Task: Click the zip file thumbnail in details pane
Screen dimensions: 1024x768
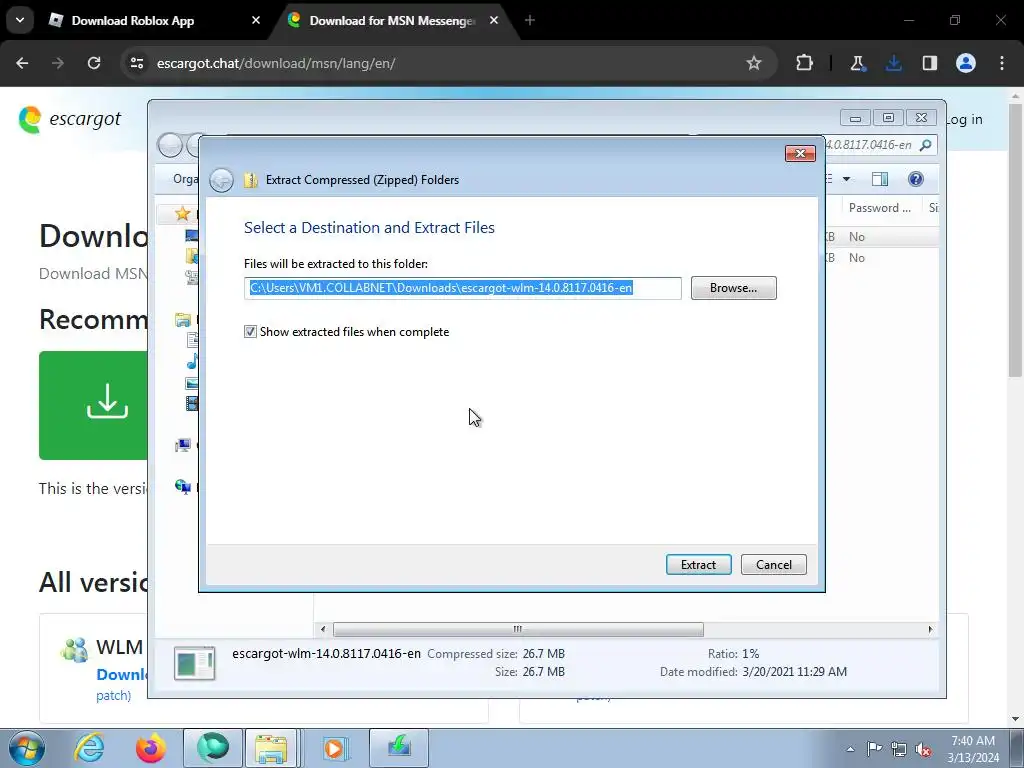Action: pyautogui.click(x=195, y=663)
